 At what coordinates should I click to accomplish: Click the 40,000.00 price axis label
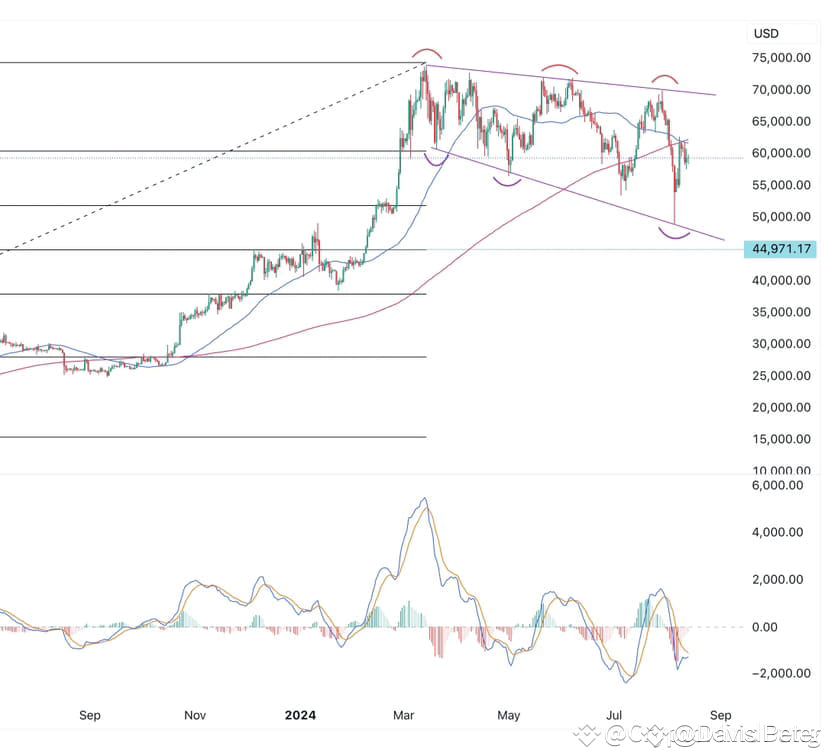(x=781, y=280)
